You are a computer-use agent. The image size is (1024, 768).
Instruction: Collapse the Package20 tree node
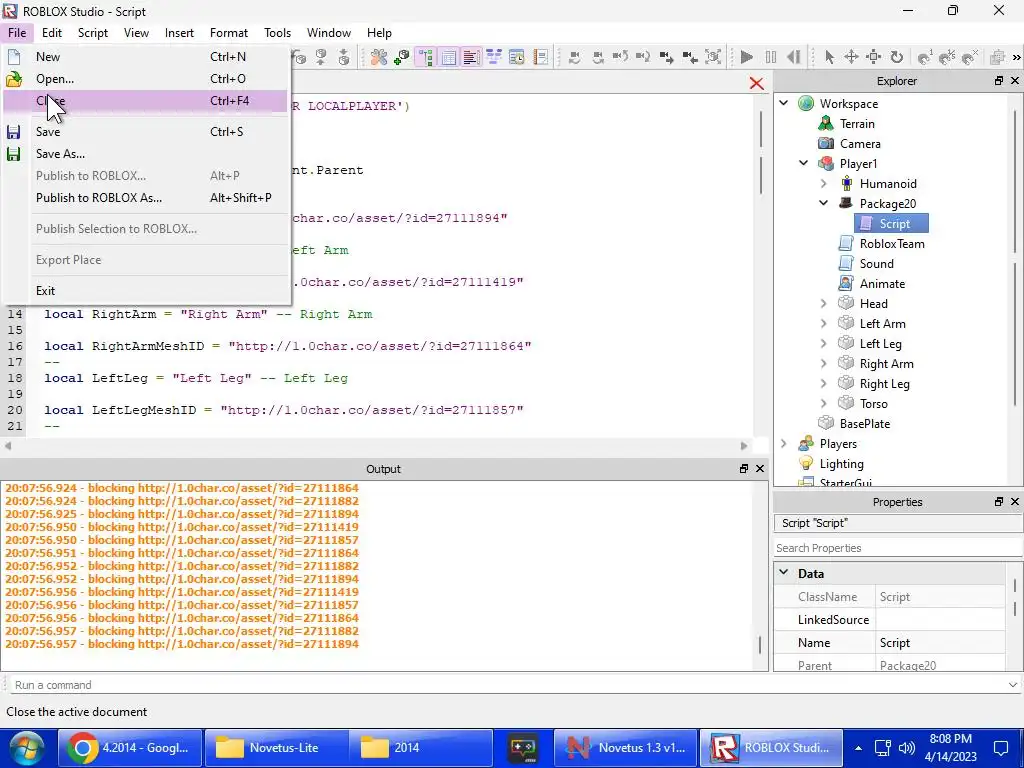[824, 203]
